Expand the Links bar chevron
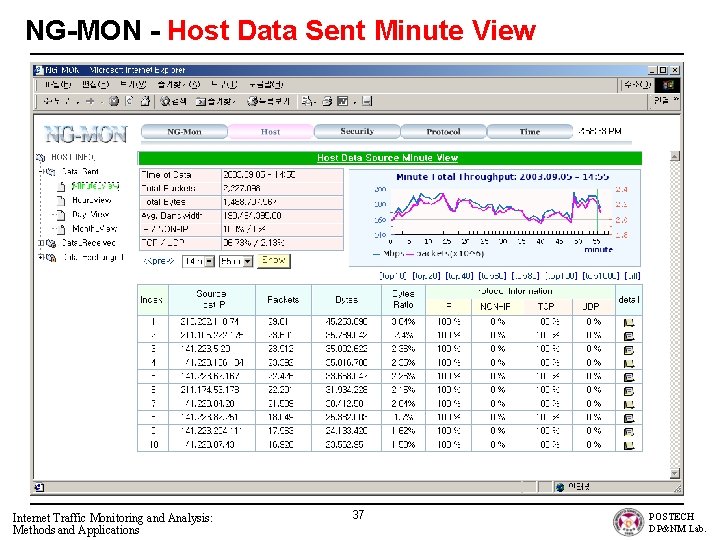 [x=675, y=99]
